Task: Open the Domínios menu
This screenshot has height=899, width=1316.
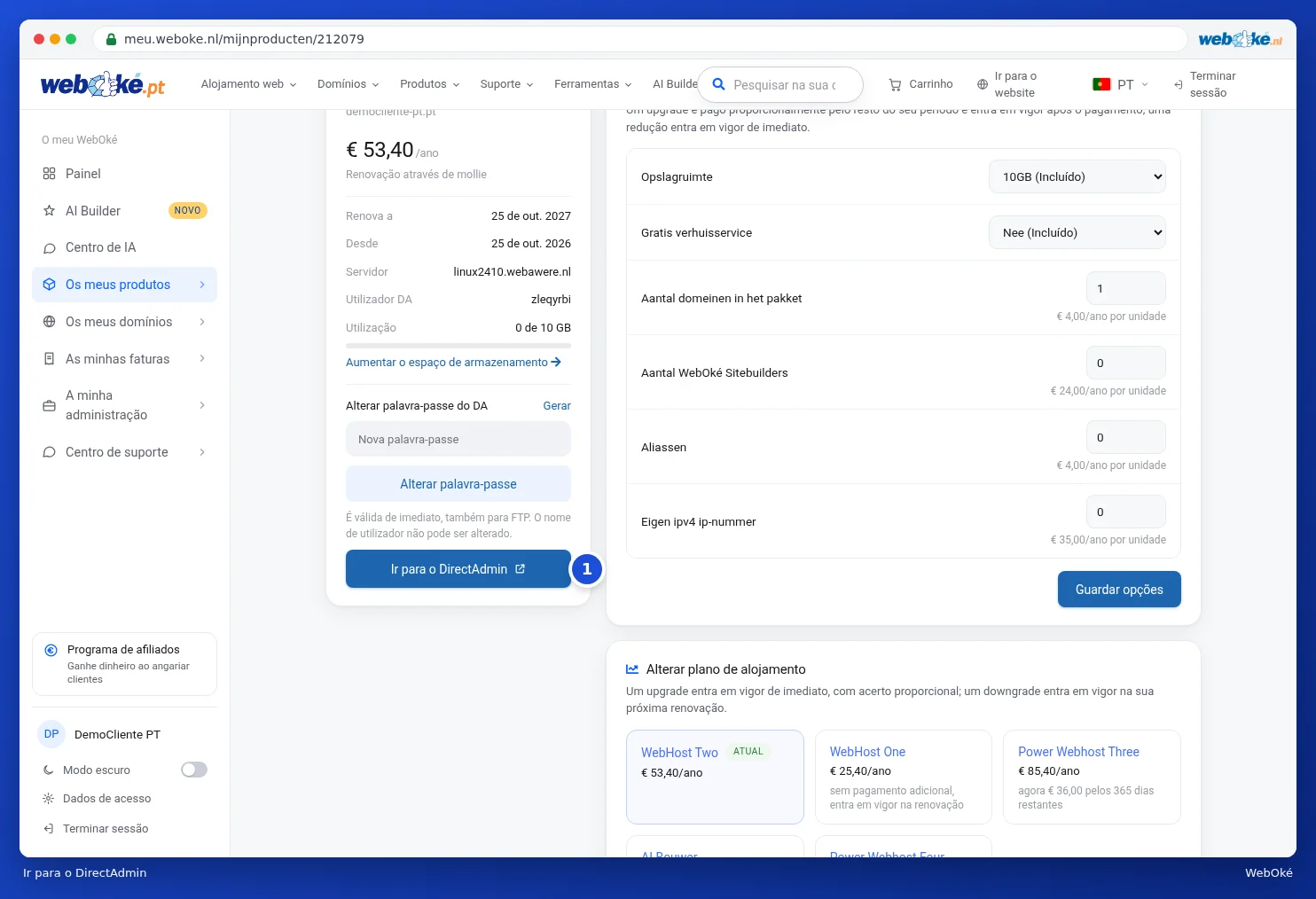Action: click(x=348, y=84)
